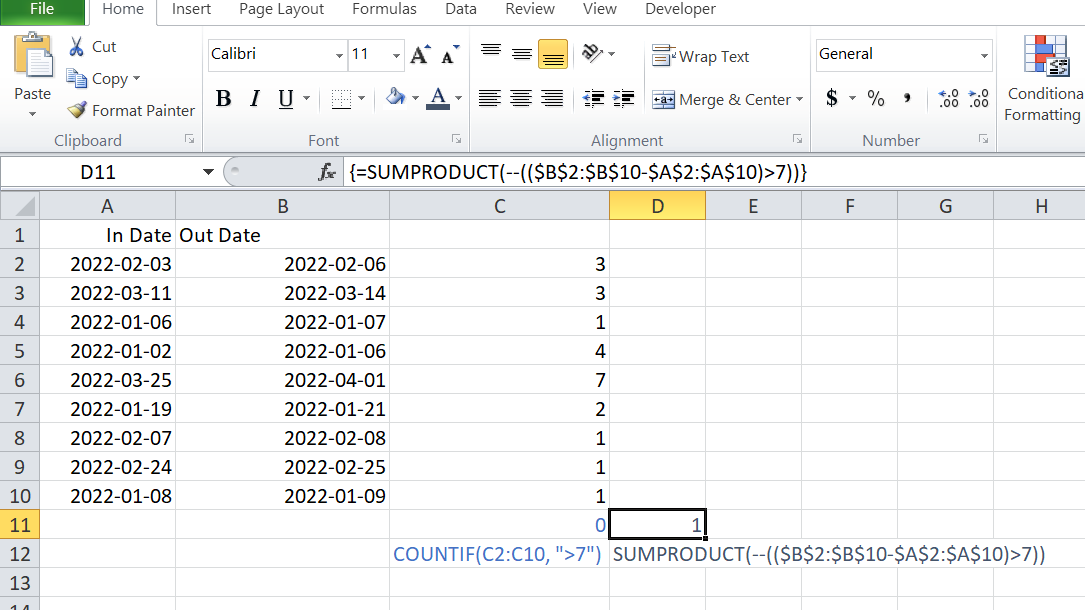Center text horizontally
This screenshot has height=610, width=1085.
[x=521, y=99]
